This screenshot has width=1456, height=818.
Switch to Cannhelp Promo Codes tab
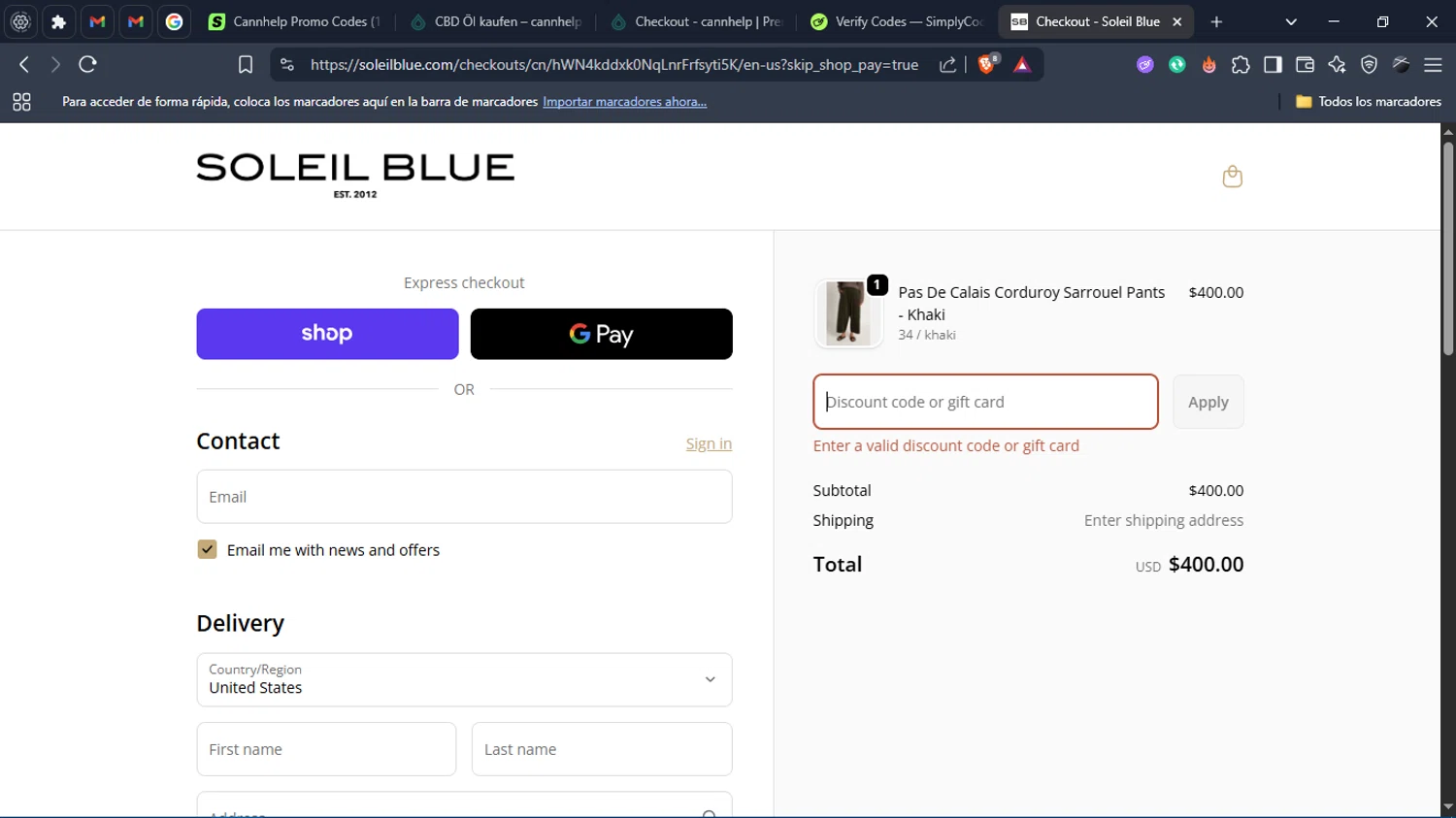click(295, 21)
